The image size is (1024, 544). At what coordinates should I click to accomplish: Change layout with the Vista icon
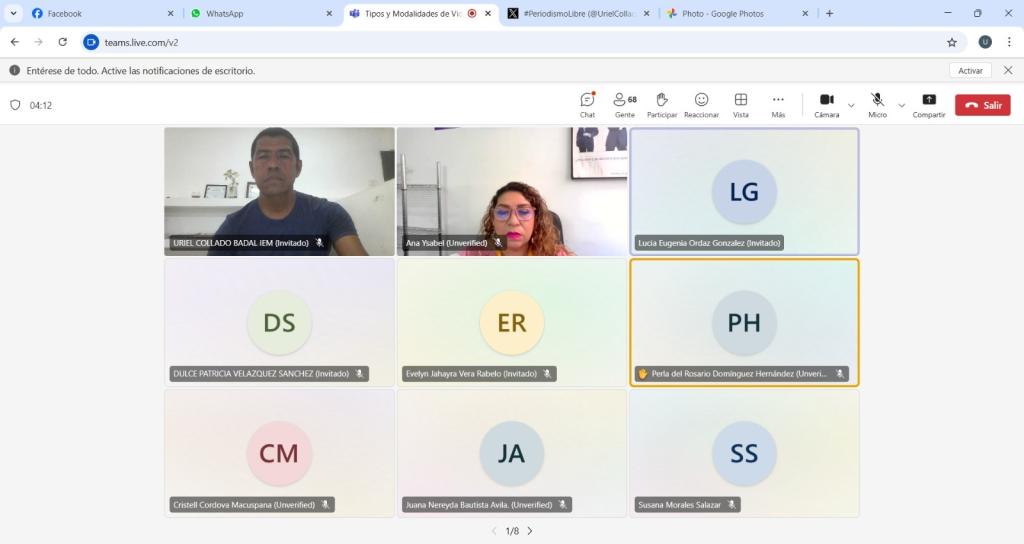[x=741, y=100]
